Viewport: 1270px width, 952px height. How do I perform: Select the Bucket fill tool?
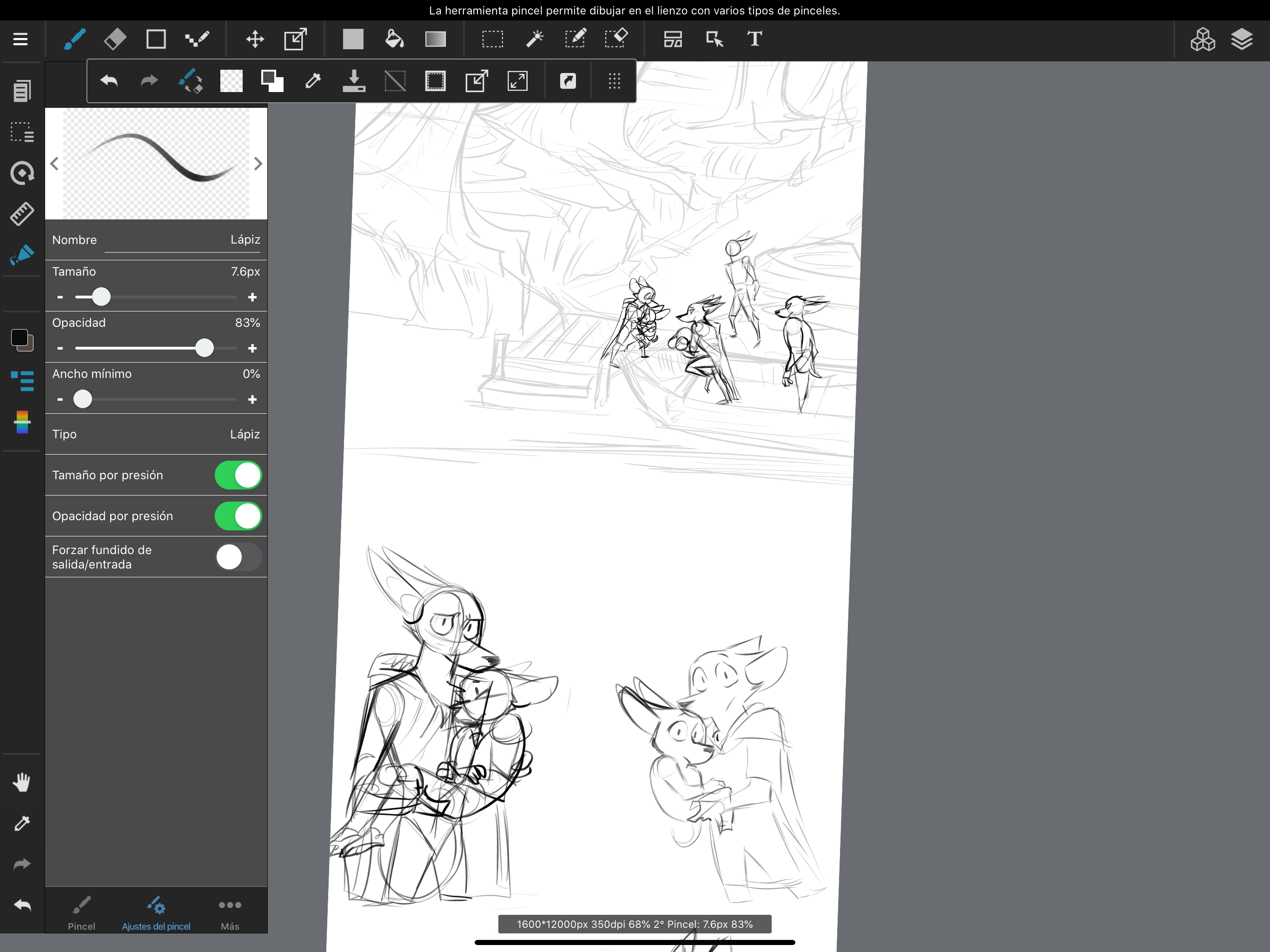[x=394, y=39]
